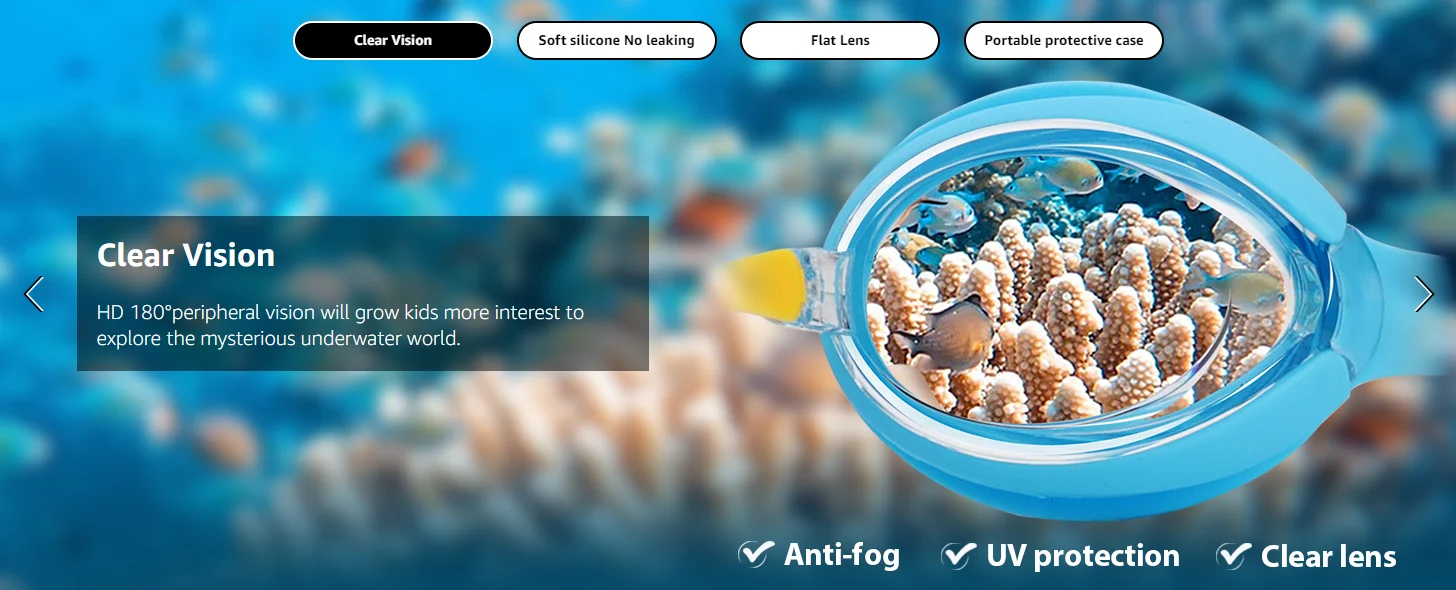Click the HD 180° peripheral vision description
This screenshot has height=590, width=1456.
point(340,325)
